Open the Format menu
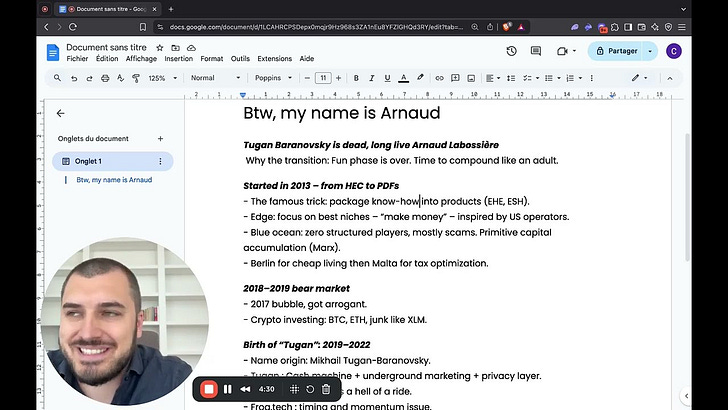 [x=212, y=59]
